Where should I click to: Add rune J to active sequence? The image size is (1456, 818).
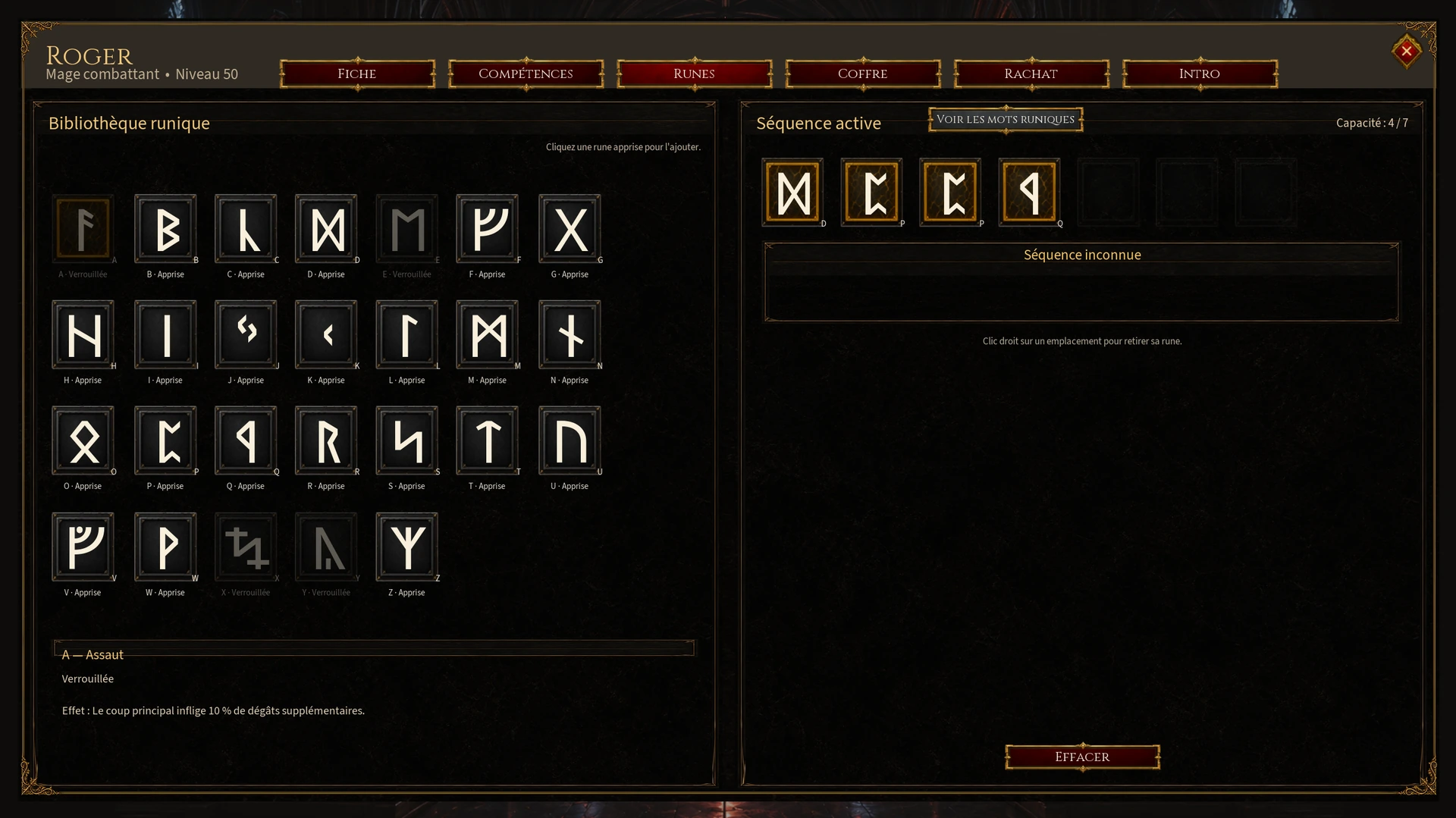pyautogui.click(x=246, y=334)
